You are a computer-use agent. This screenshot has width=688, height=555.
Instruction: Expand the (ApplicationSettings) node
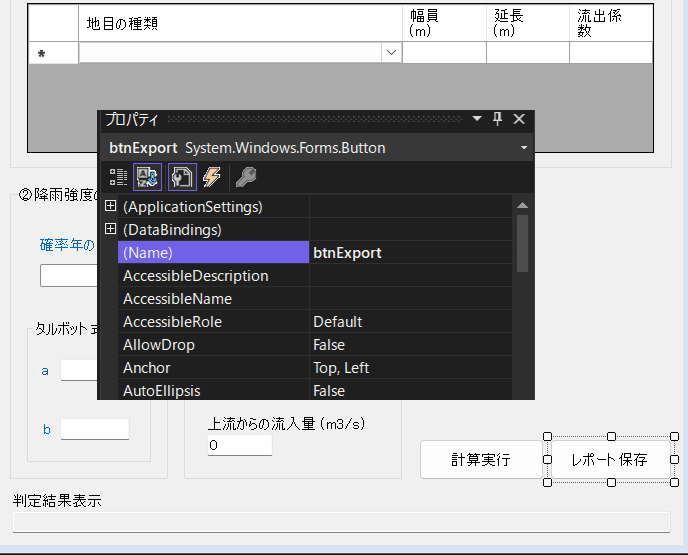tap(110, 207)
